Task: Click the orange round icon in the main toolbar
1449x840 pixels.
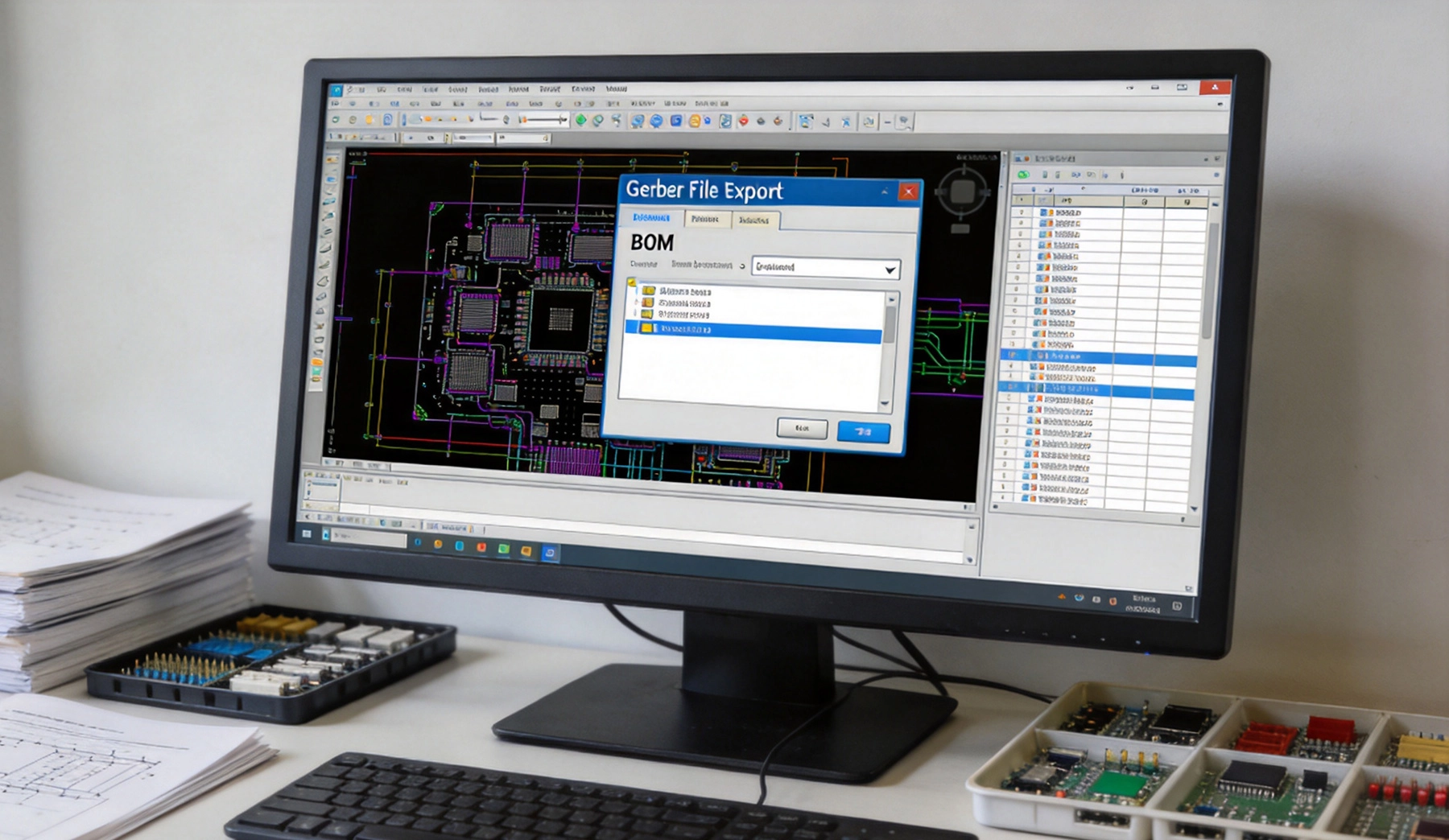Action: click(694, 121)
